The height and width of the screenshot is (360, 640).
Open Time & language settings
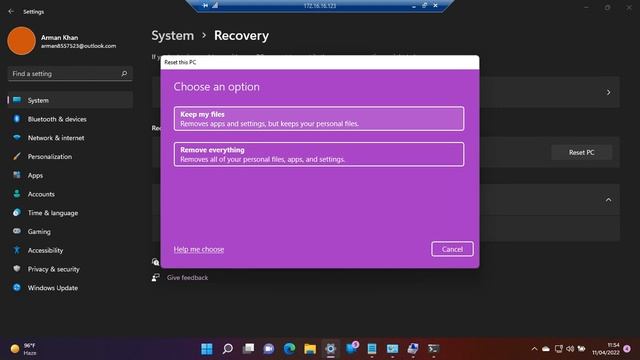point(70,213)
